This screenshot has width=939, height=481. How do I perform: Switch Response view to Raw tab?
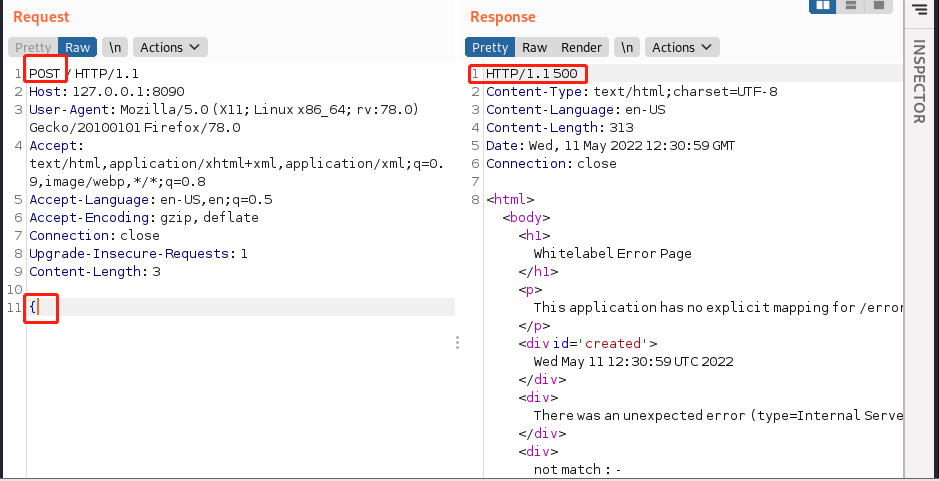click(534, 47)
